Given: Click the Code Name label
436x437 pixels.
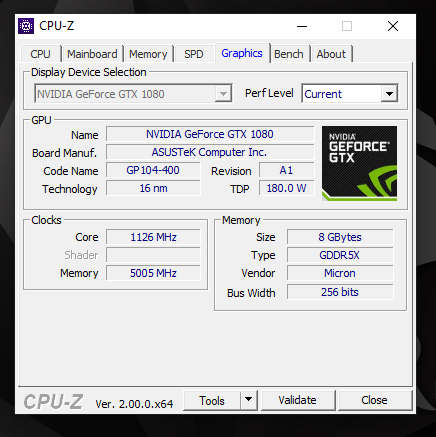Looking at the screenshot, I should pos(71,171).
